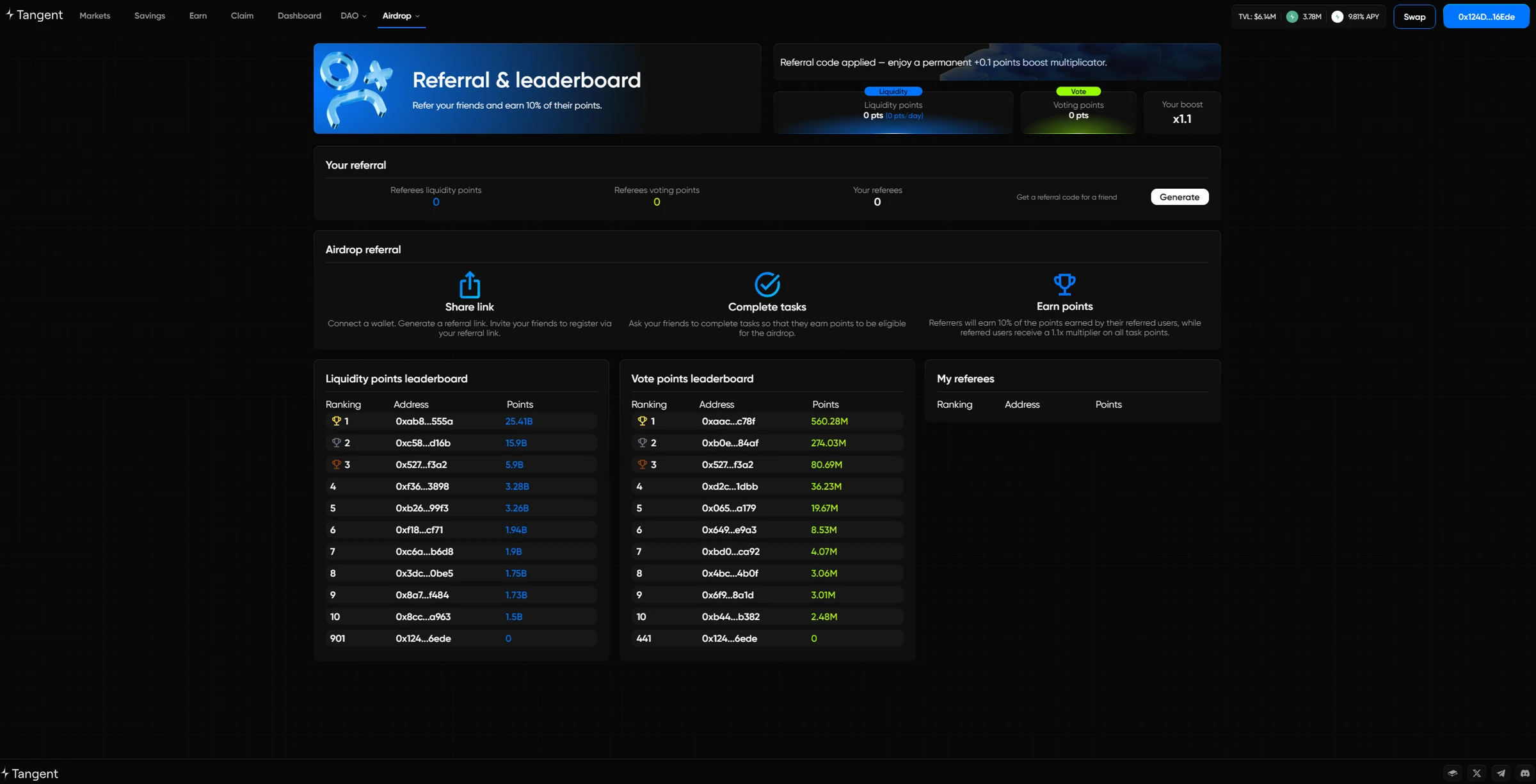Click address 0xc58...d16b in Liquidity leaderboard
Image resolution: width=1536 pixels, height=784 pixels.
point(423,443)
